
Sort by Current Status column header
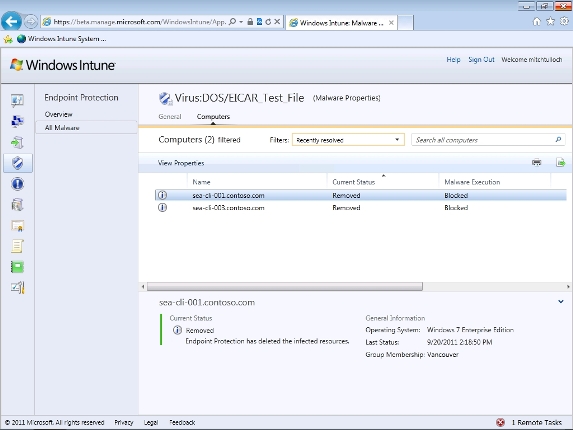[x=383, y=182]
